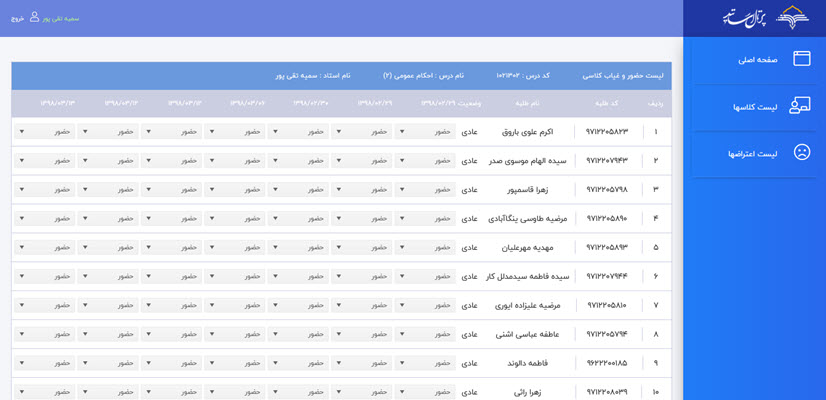Screen dimensions: 826x400
Task: Open 1398/03/13 dropdown for مرضیه علیزاده ایوری
Action: point(45,306)
